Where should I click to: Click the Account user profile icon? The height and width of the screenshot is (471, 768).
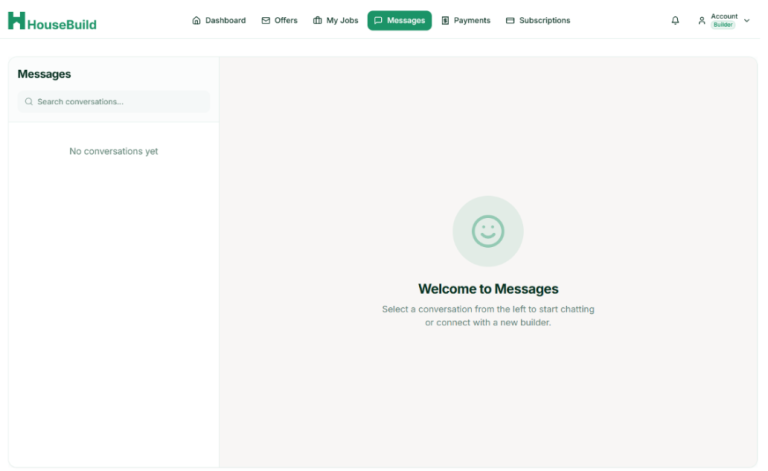(x=702, y=20)
